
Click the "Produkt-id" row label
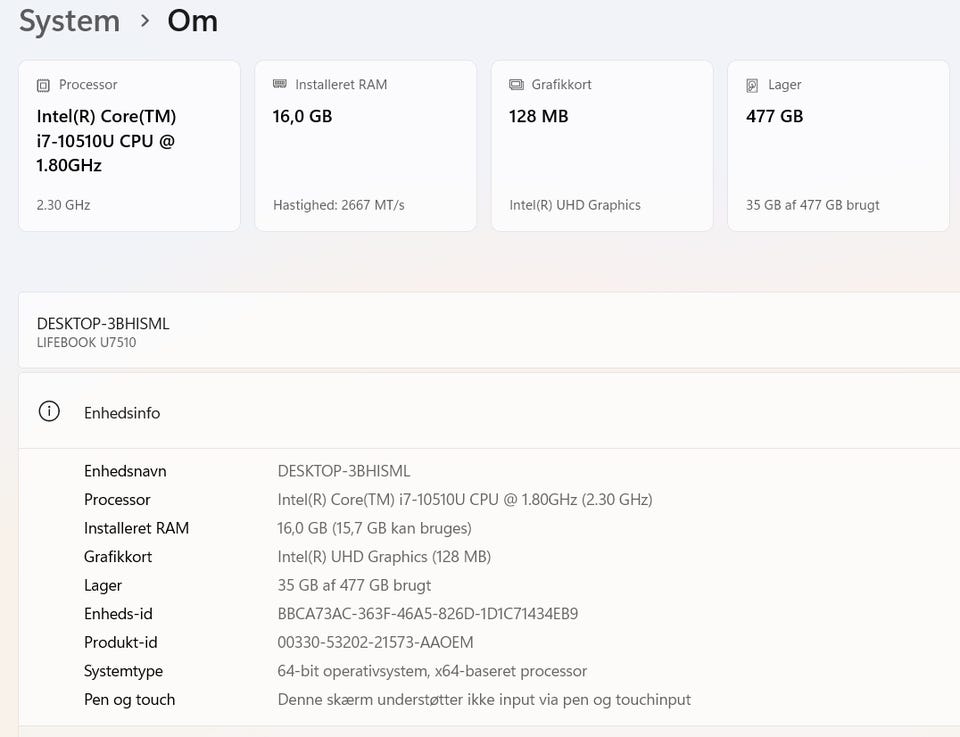pyautogui.click(x=121, y=643)
